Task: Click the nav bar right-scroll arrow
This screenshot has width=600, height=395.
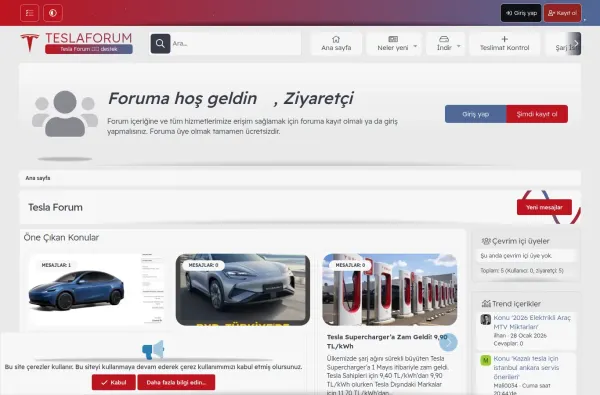Action: [x=576, y=44]
